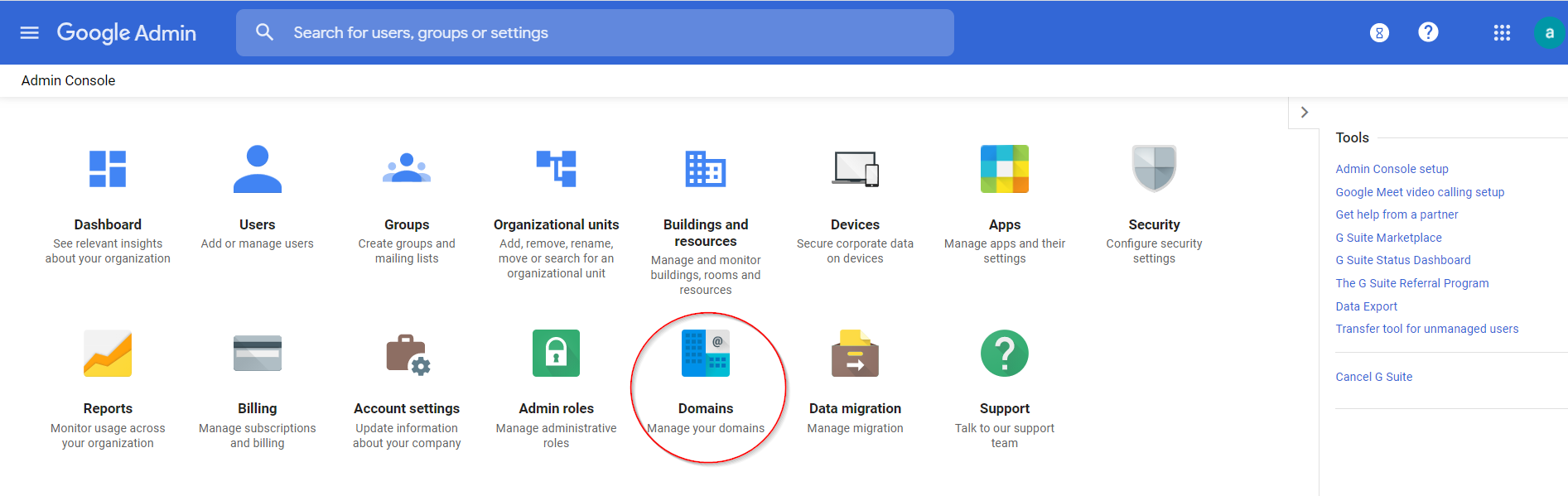This screenshot has width=1568, height=496.
Task: Click the Domains icon
Action: tap(706, 354)
